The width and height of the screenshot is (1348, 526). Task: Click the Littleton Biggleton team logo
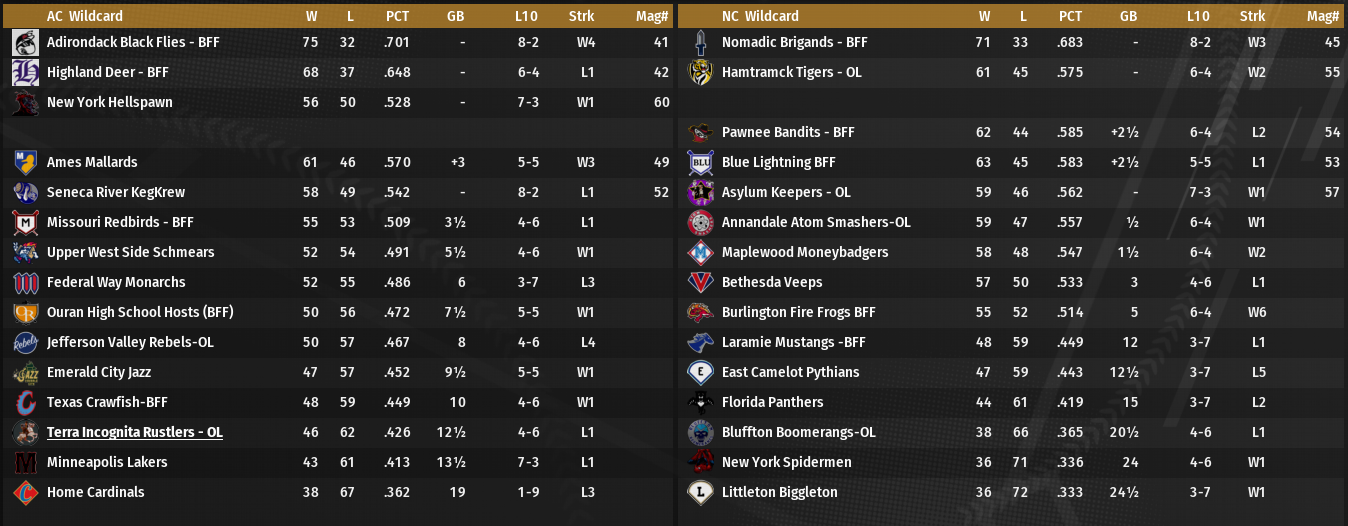[x=700, y=492]
